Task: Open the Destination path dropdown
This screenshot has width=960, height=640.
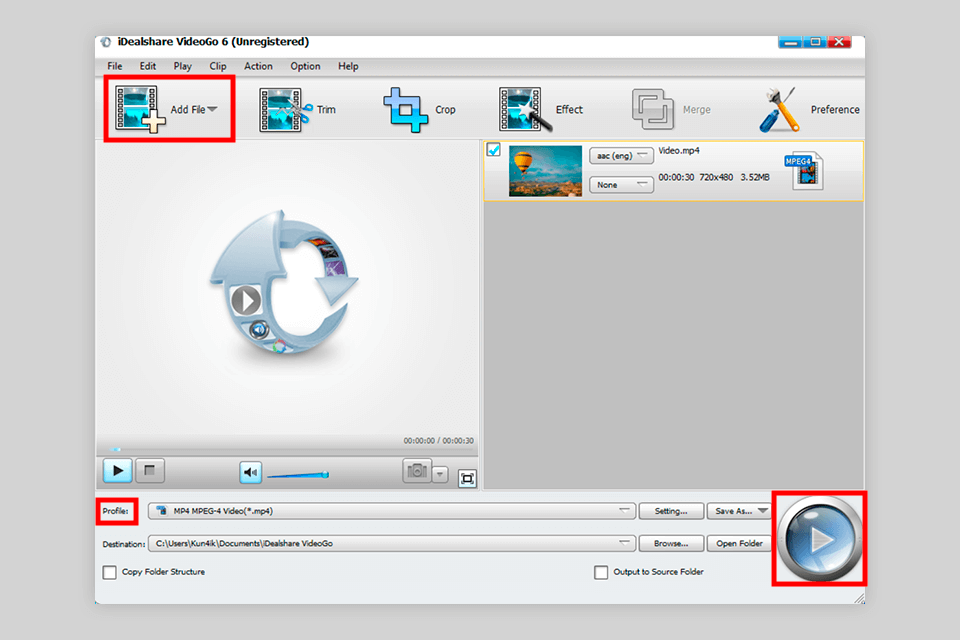Action: (391, 543)
